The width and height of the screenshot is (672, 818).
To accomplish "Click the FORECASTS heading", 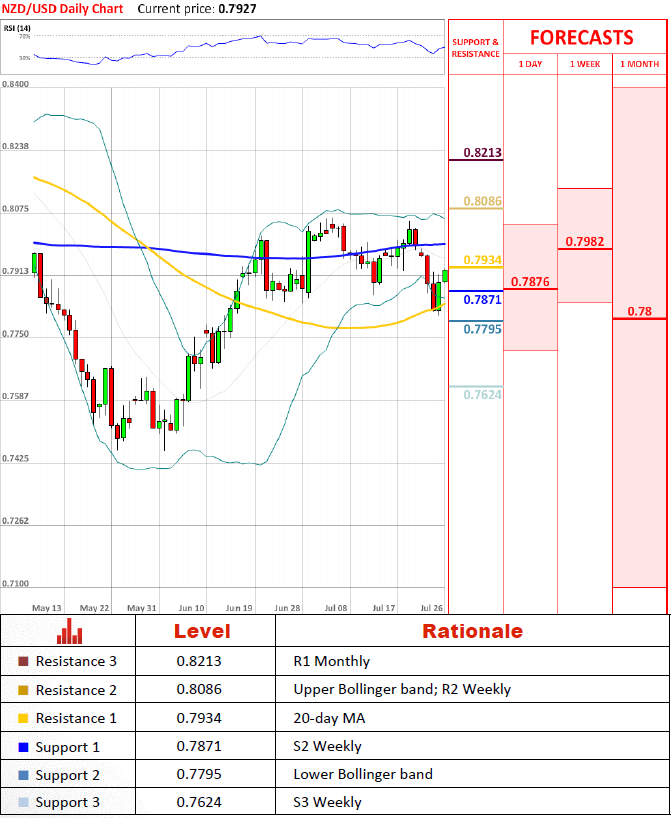I will coord(581,38).
